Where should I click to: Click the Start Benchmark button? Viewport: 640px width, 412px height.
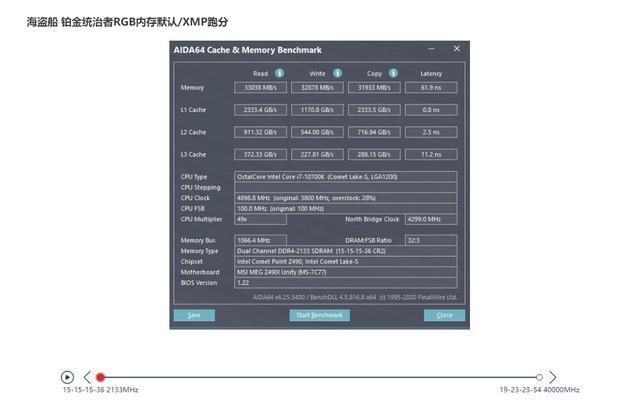(x=320, y=315)
